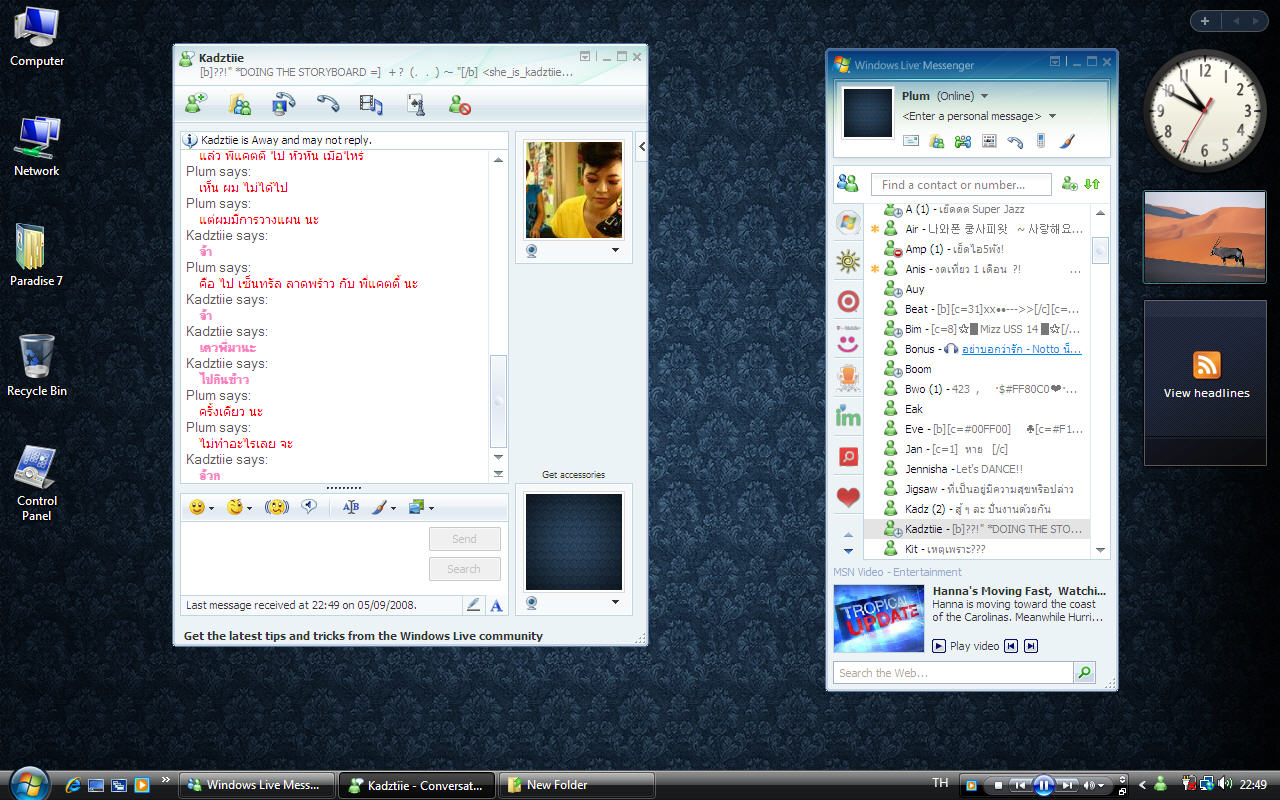Open options dropdown under Kadztiie's display picture

(x=615, y=250)
